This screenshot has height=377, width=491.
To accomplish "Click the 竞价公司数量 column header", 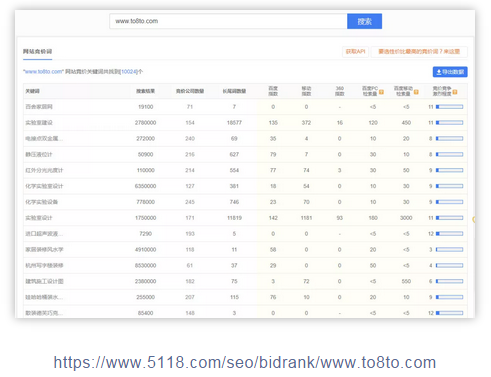I will click(x=190, y=91).
